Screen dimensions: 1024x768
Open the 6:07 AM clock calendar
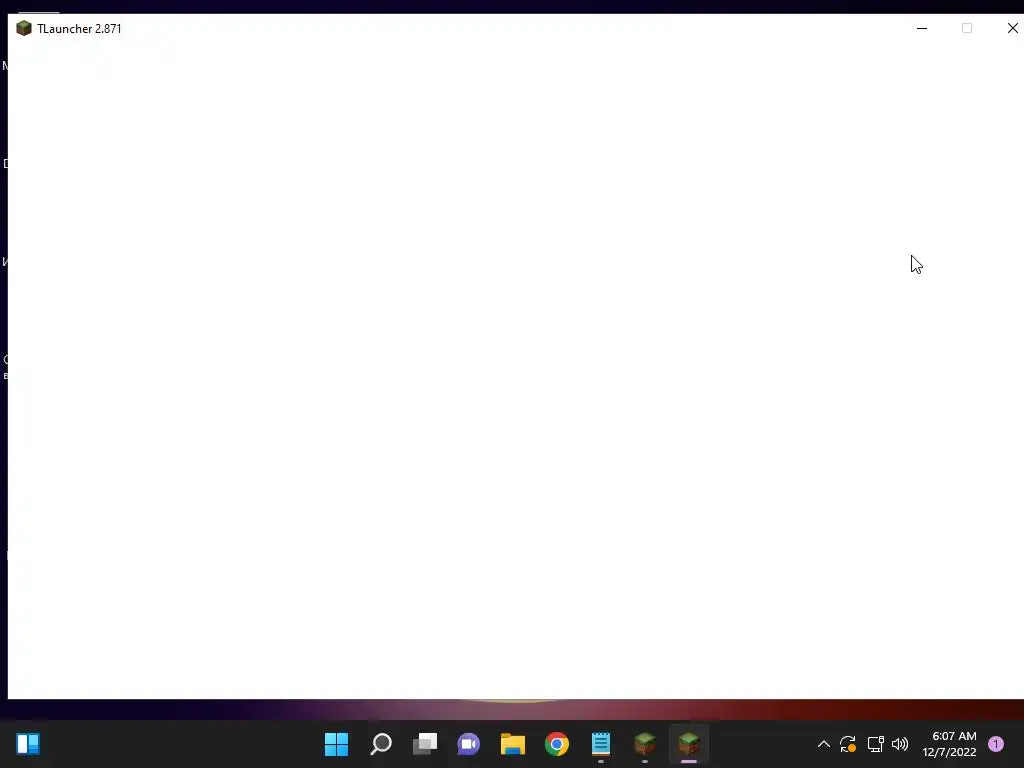tap(950, 744)
